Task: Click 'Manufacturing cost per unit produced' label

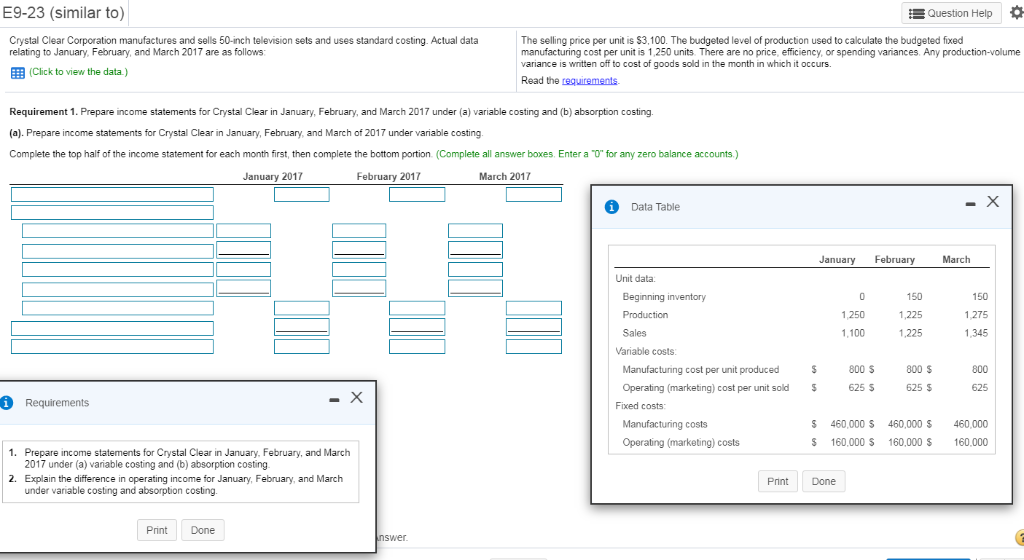Action: [700, 369]
